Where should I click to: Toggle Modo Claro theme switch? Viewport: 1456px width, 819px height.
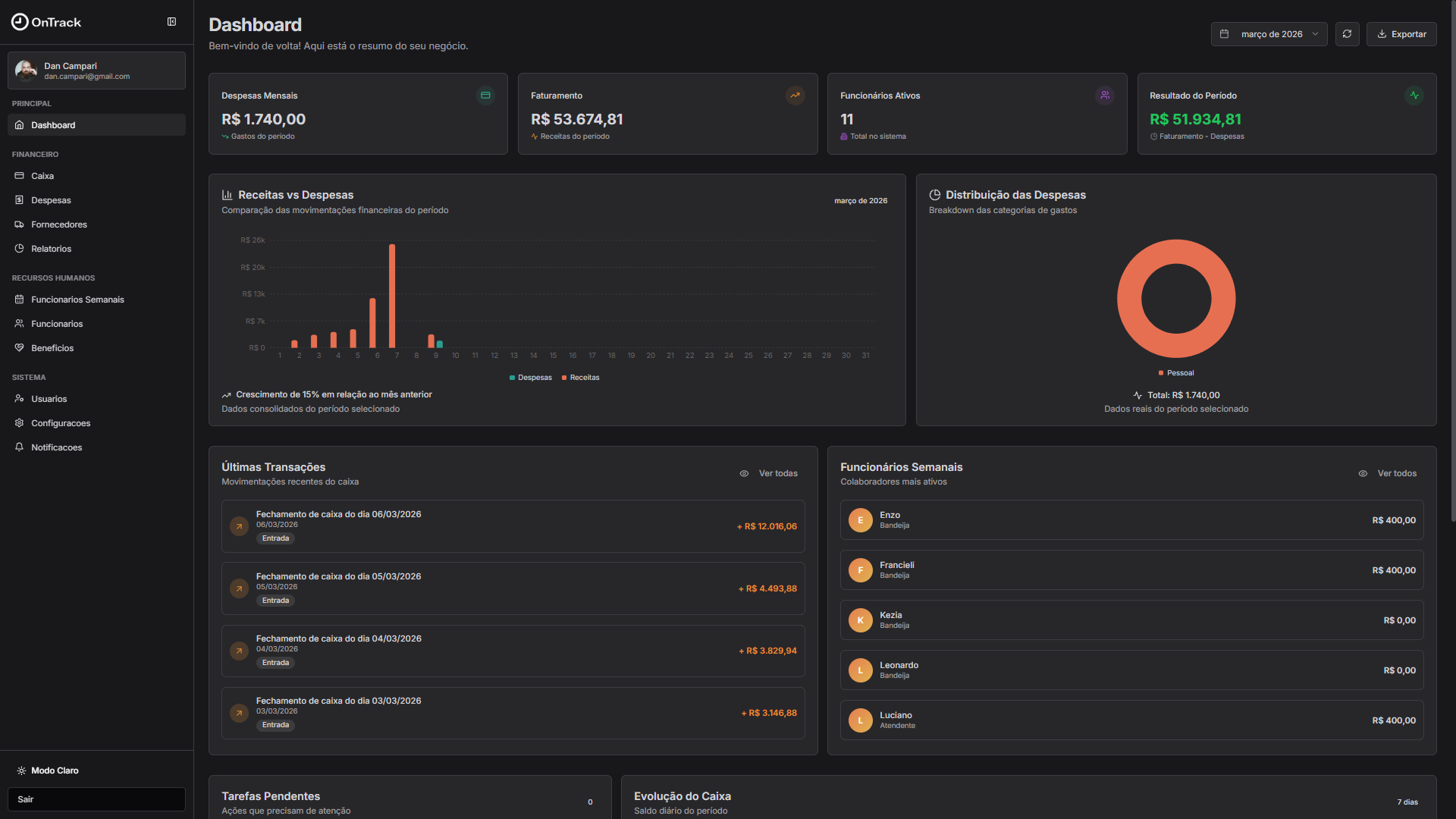coord(48,770)
